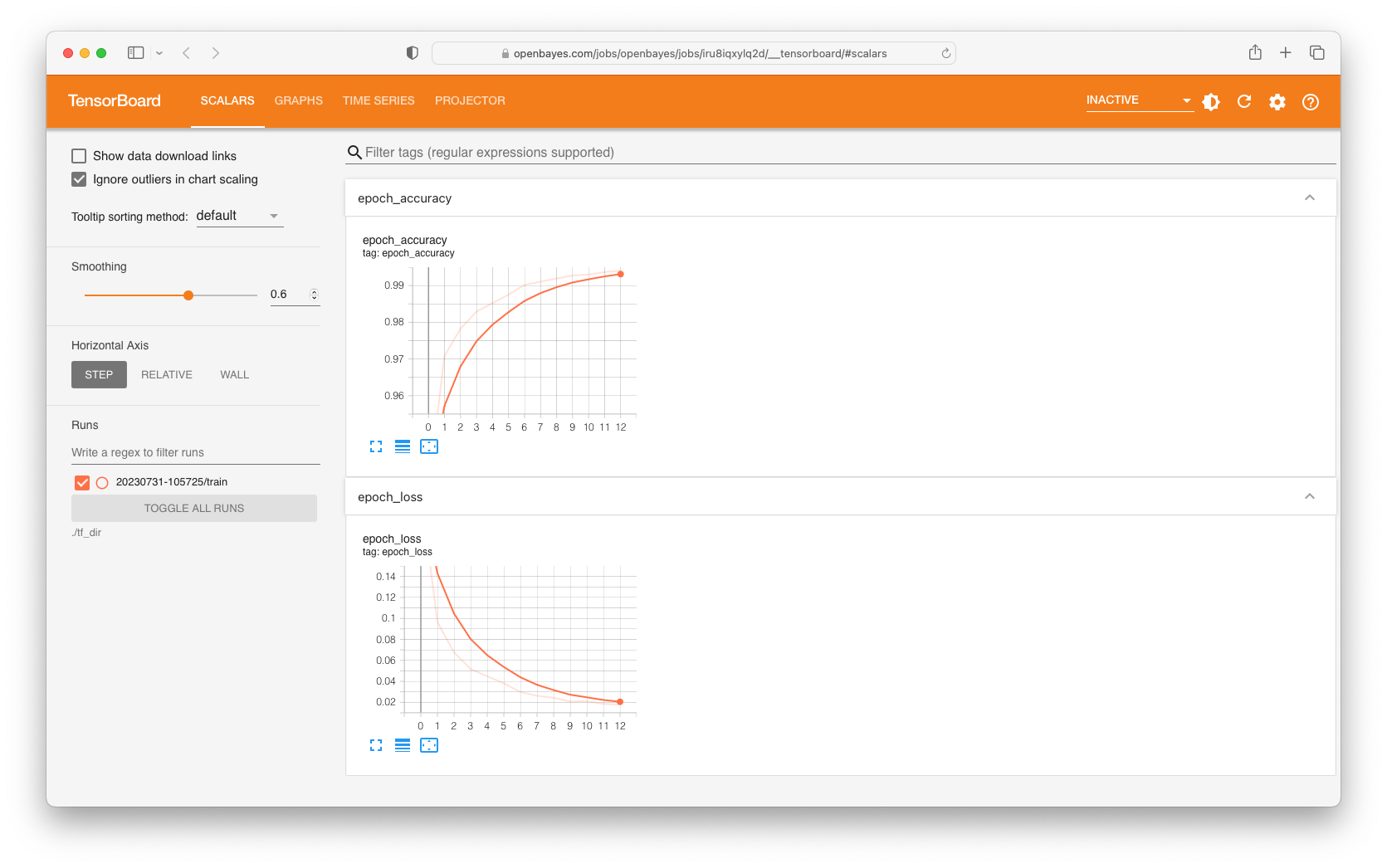Collapse the epoch_accuracy section
Image resolution: width=1387 pixels, height=868 pixels.
pos(1310,198)
